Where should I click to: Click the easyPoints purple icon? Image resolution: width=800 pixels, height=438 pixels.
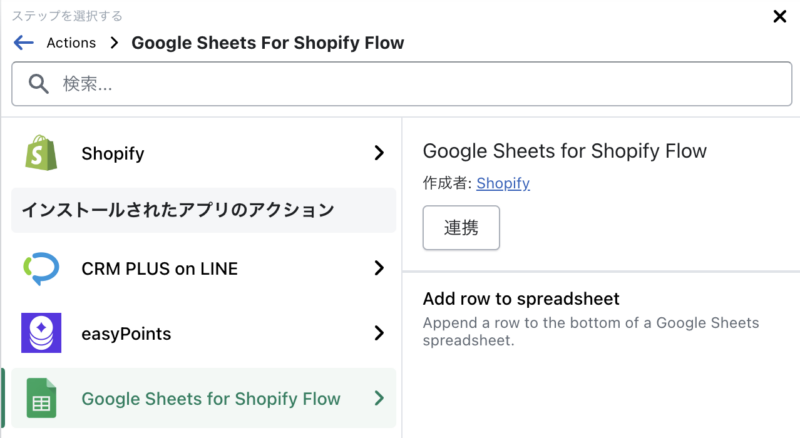click(41, 333)
